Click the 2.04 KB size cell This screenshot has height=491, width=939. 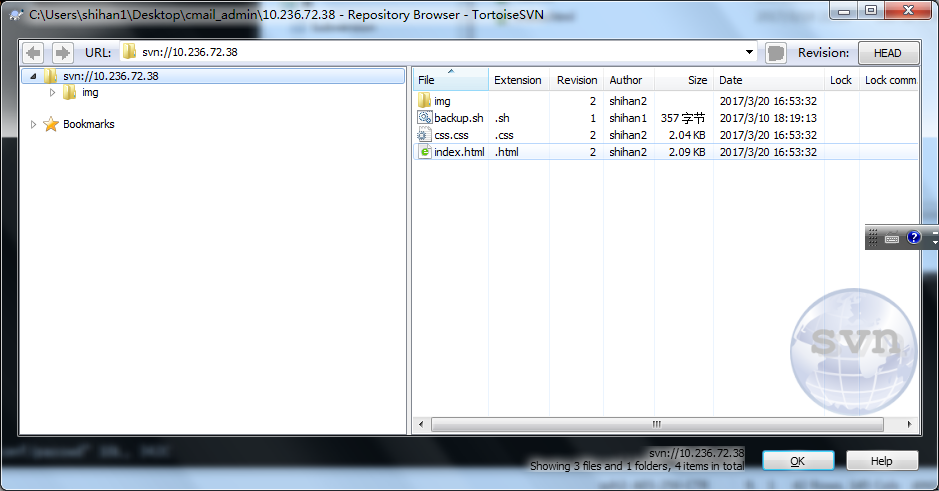pos(687,135)
